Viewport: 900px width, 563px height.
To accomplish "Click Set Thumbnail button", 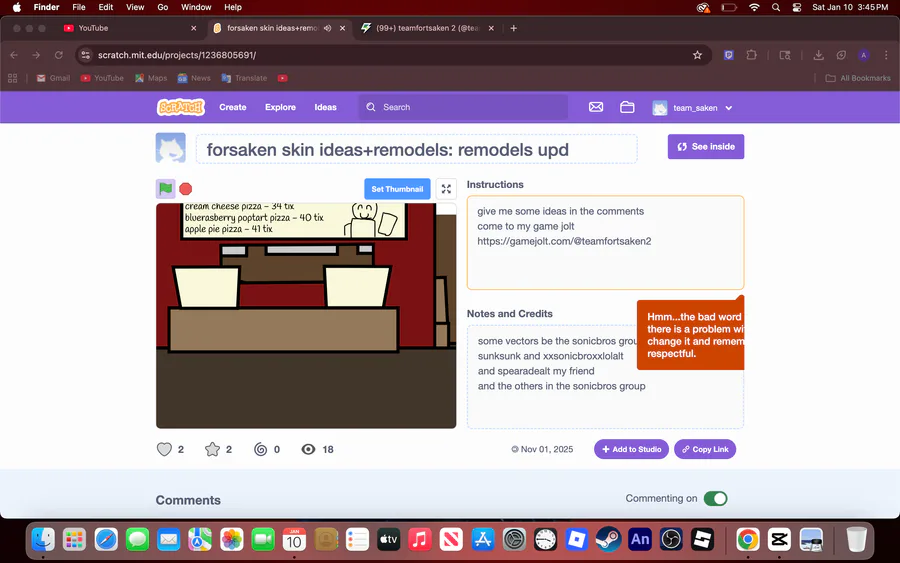I will (x=397, y=189).
